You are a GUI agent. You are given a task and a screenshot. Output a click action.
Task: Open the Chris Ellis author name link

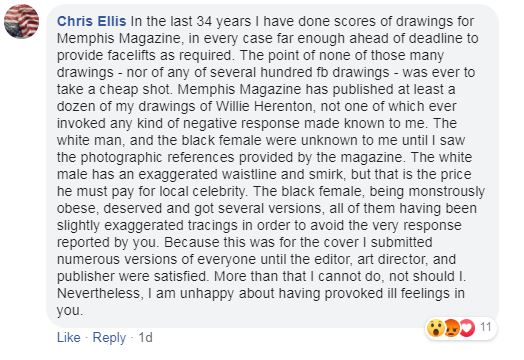[x=92, y=21]
